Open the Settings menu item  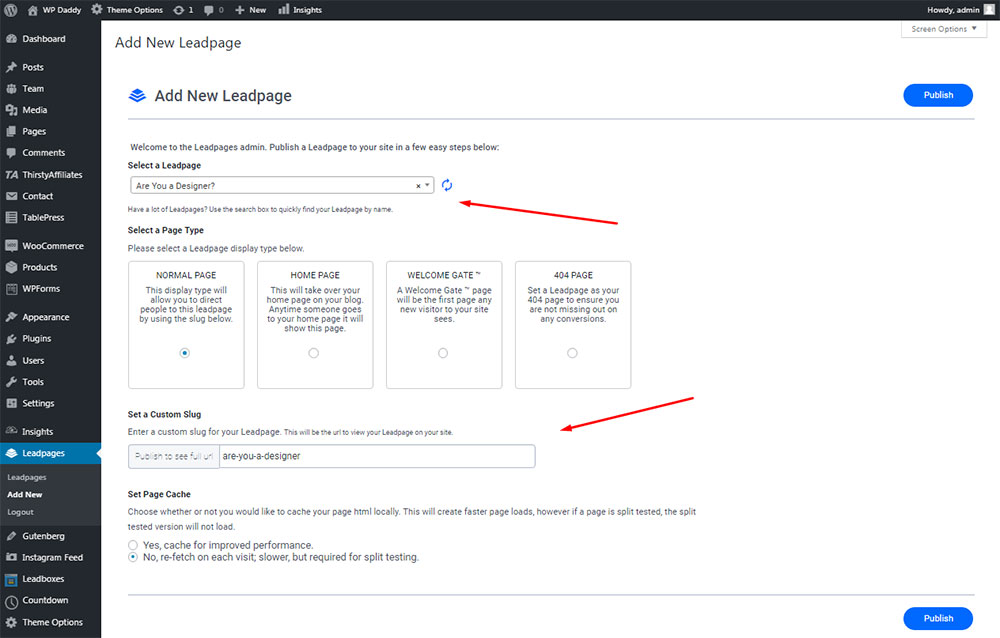point(50,403)
